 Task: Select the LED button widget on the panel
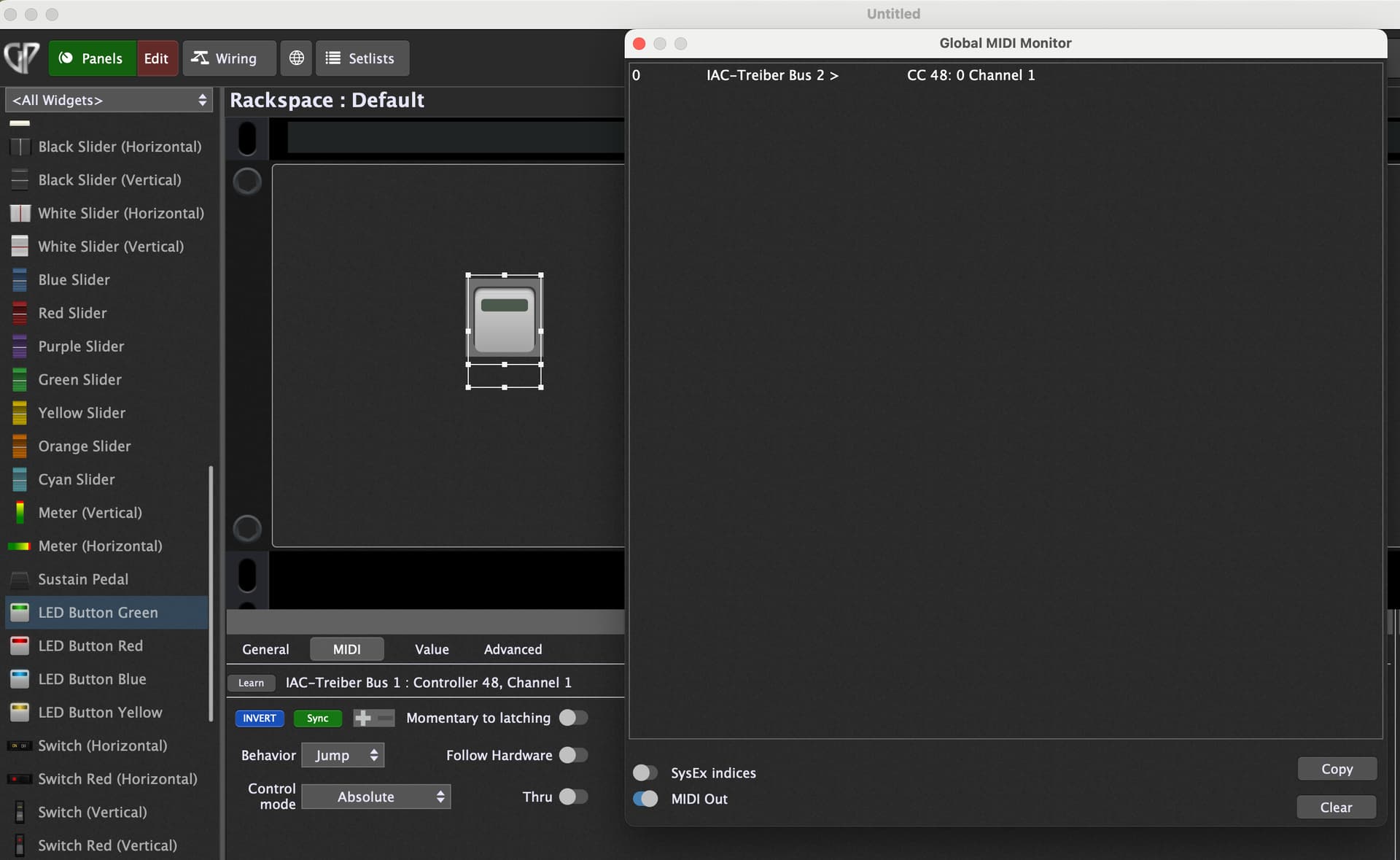505,319
